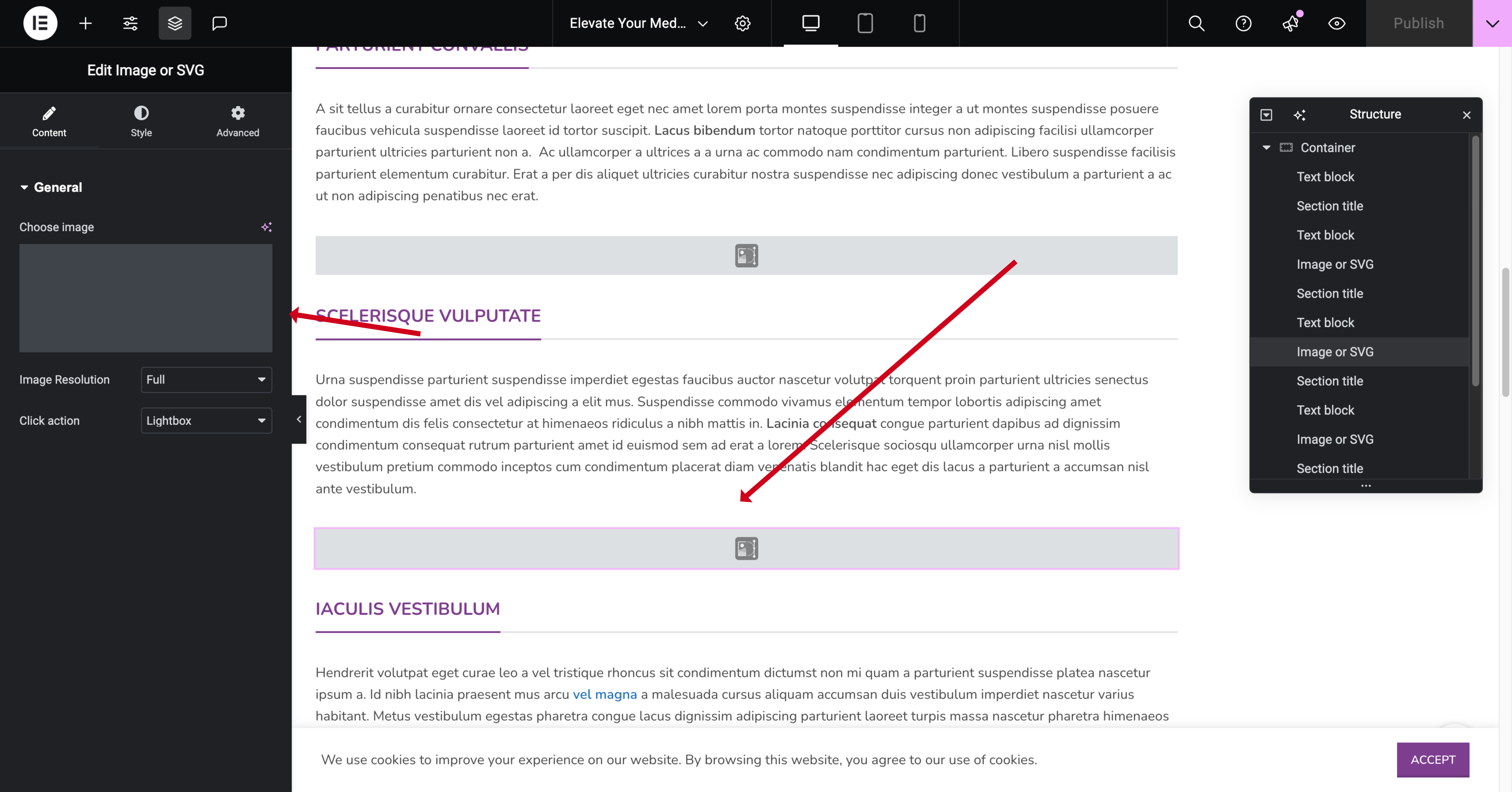Click the Publish button
Screen dimensions: 1512x792
[1419, 24]
